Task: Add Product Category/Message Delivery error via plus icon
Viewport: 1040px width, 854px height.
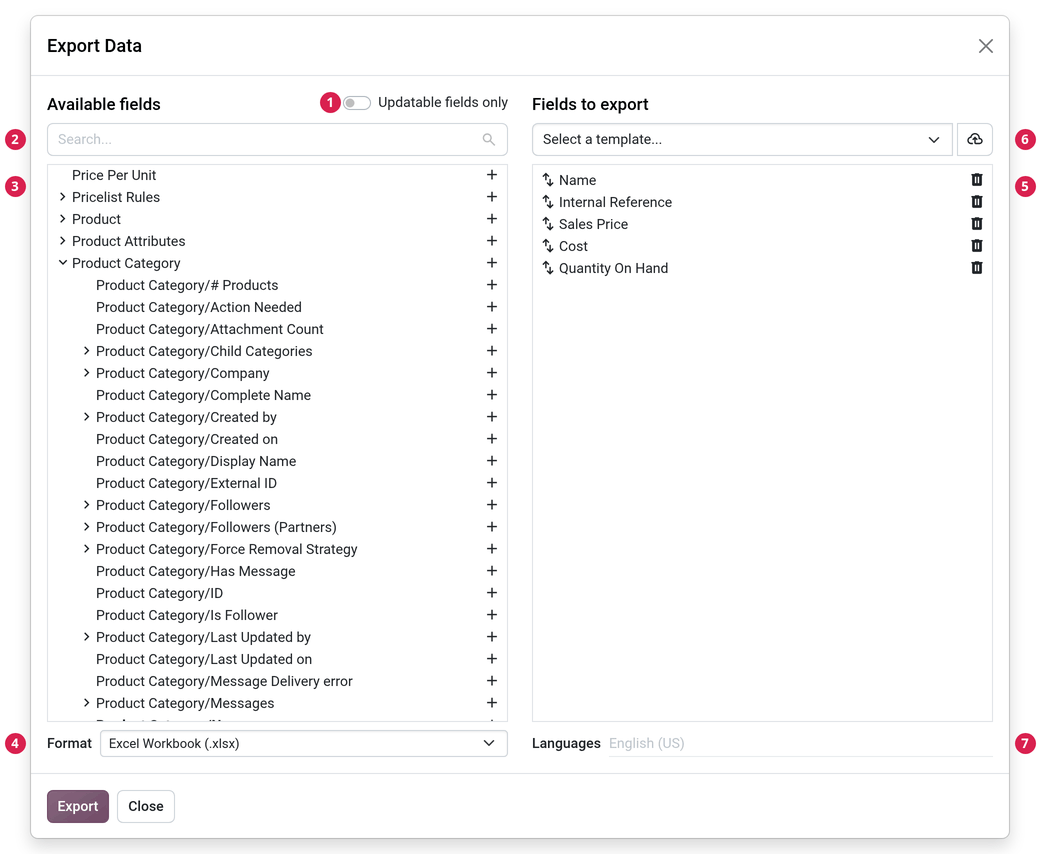Action: [x=491, y=681]
